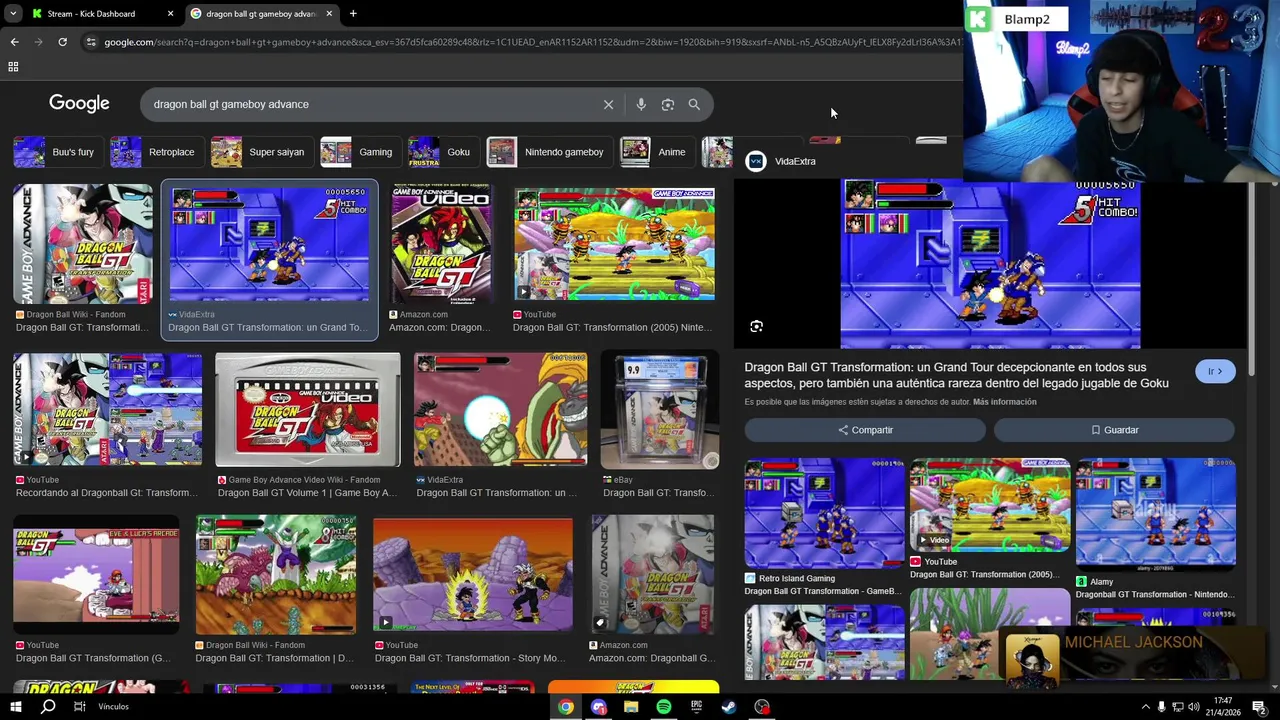Click the Ir button in preview panel
The image size is (1280, 720).
pos(1215,371)
